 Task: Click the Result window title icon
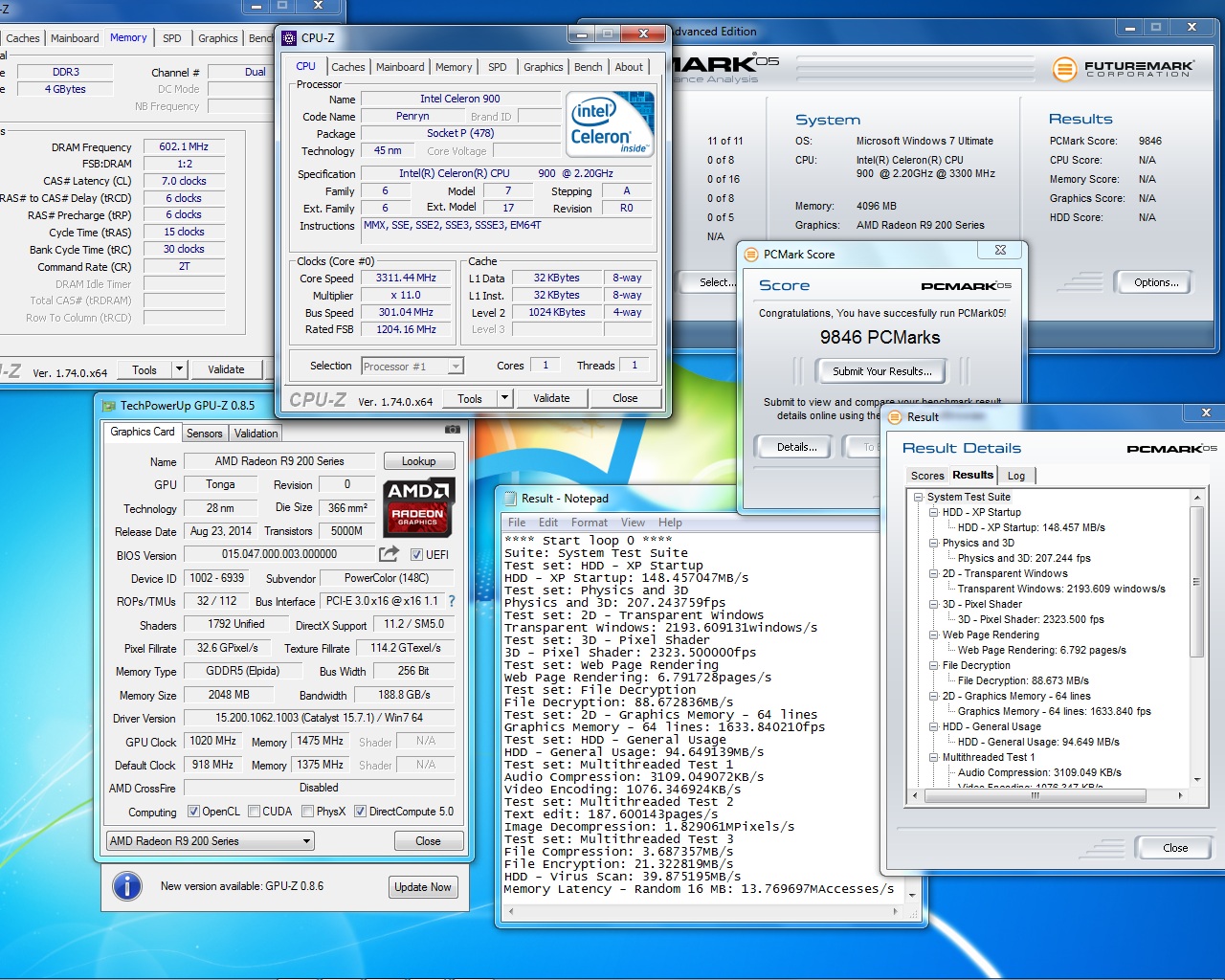895,417
